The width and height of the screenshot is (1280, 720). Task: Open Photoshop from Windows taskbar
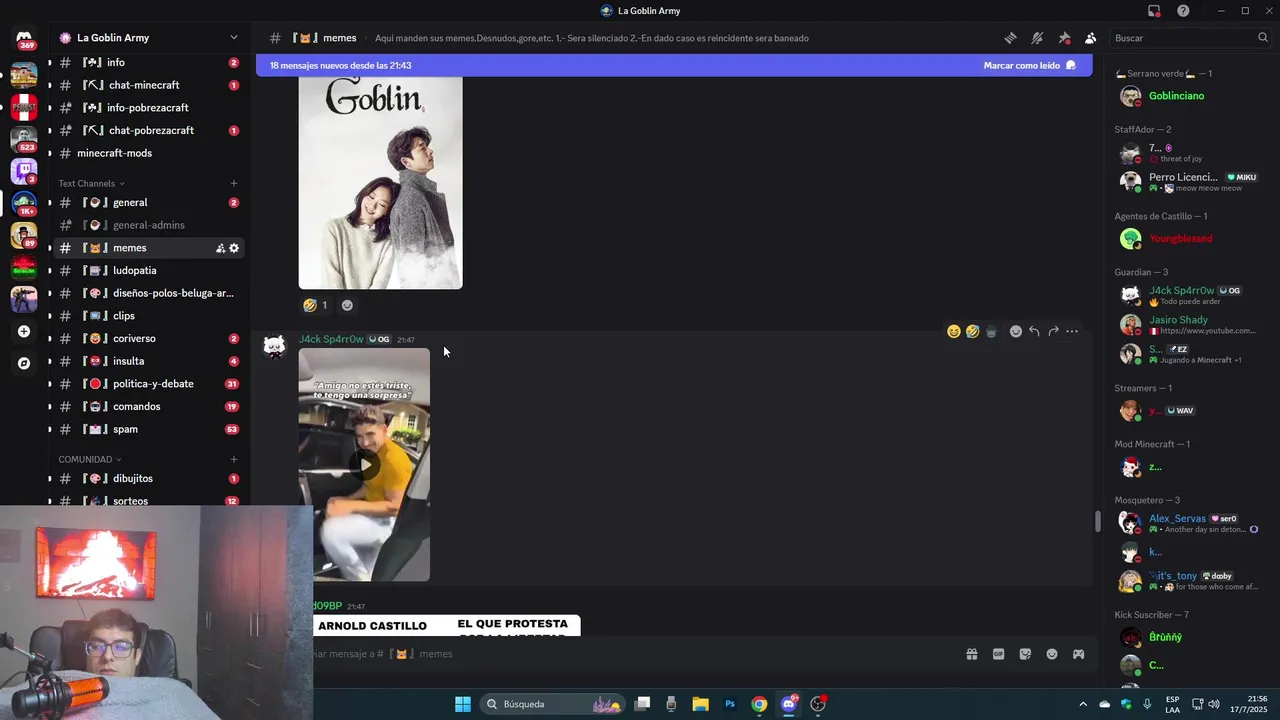730,704
